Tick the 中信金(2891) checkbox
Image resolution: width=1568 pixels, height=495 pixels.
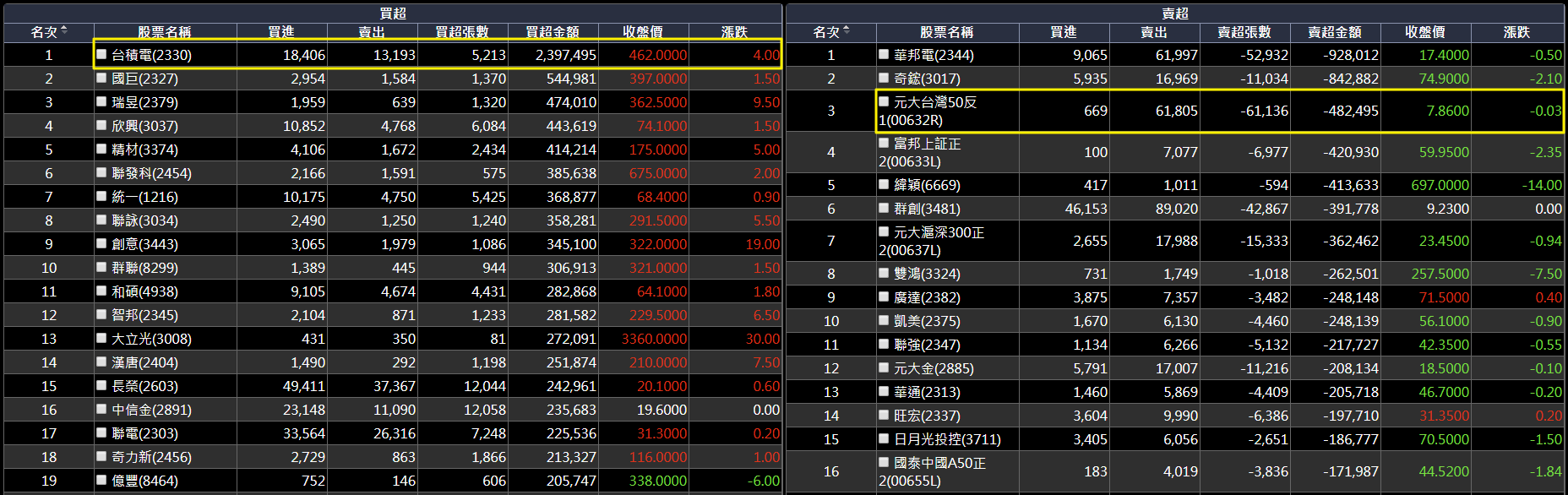click(x=102, y=409)
